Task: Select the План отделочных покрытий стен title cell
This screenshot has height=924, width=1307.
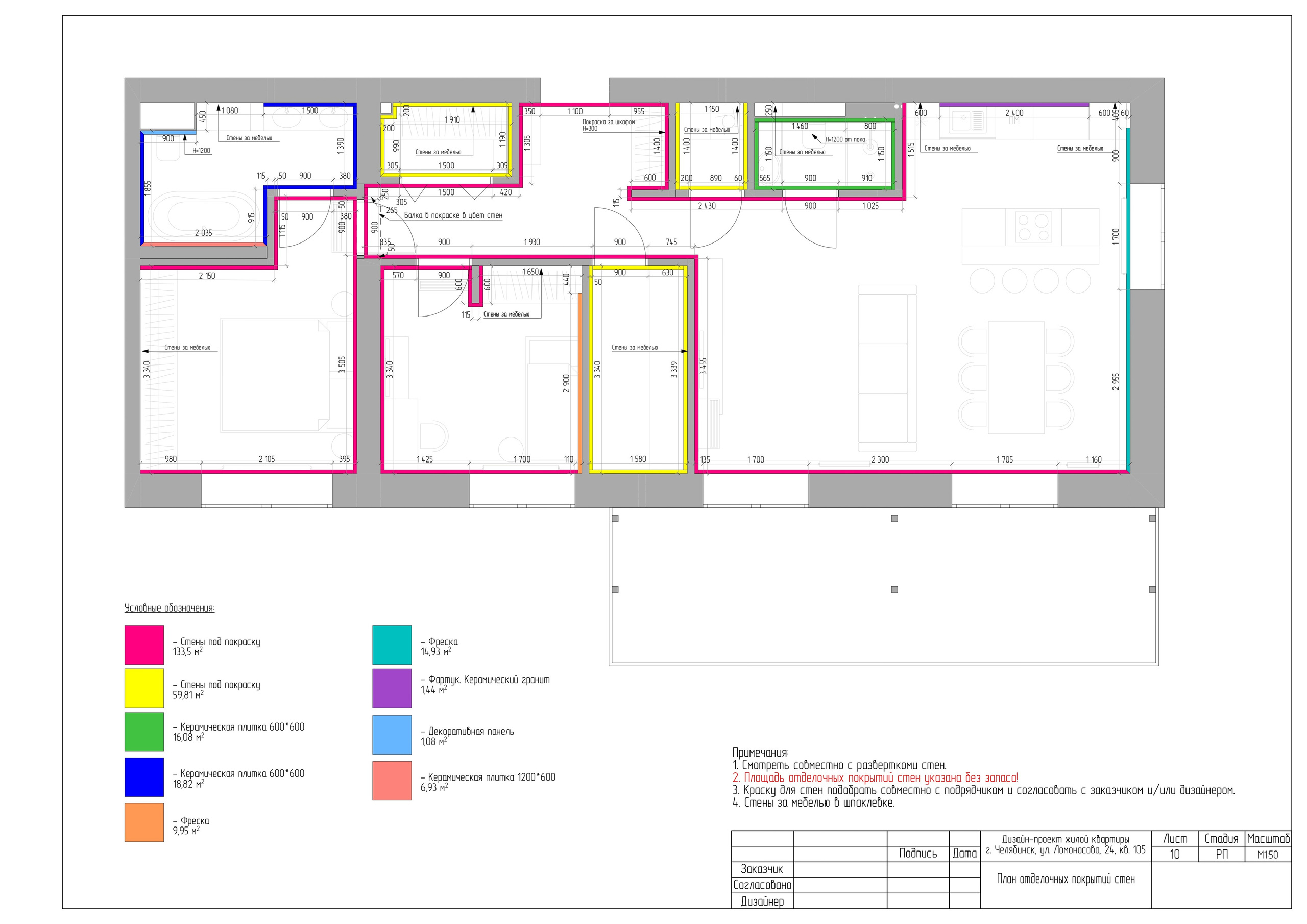Action: 1065,879
